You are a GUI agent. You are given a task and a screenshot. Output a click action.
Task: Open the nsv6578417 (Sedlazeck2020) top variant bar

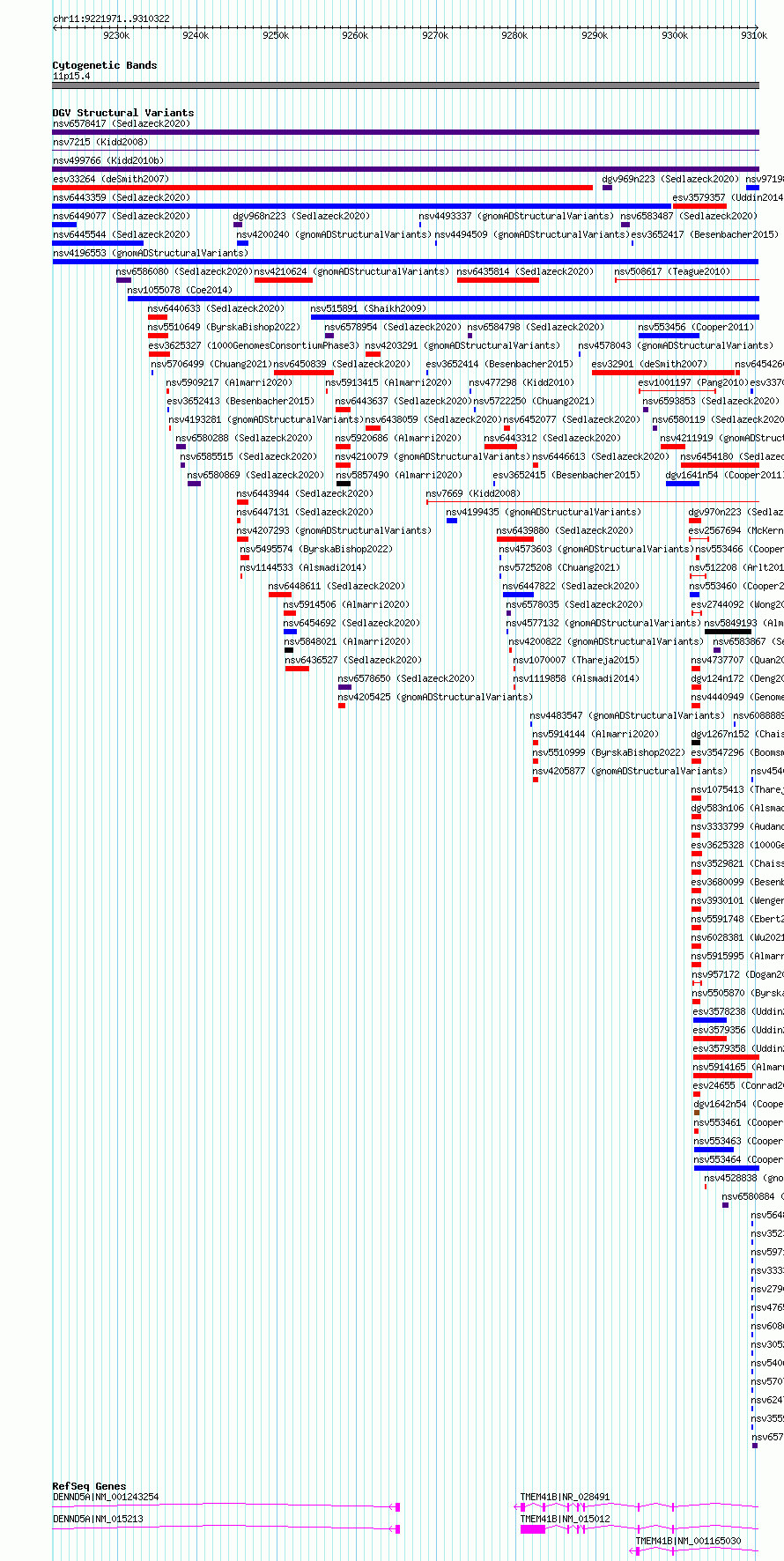pyautogui.click(x=406, y=131)
